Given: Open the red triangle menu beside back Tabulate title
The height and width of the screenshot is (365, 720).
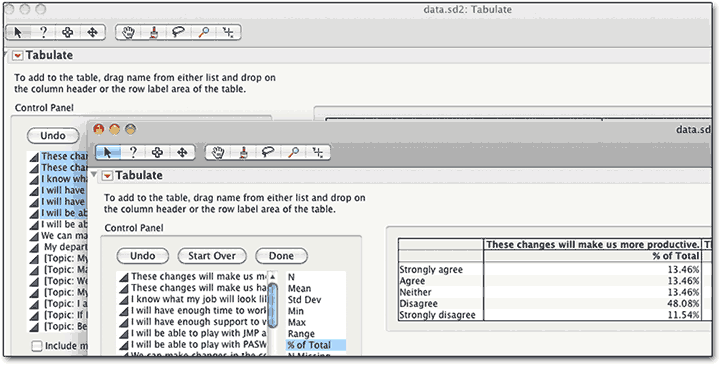Looking at the screenshot, I should [x=17, y=56].
